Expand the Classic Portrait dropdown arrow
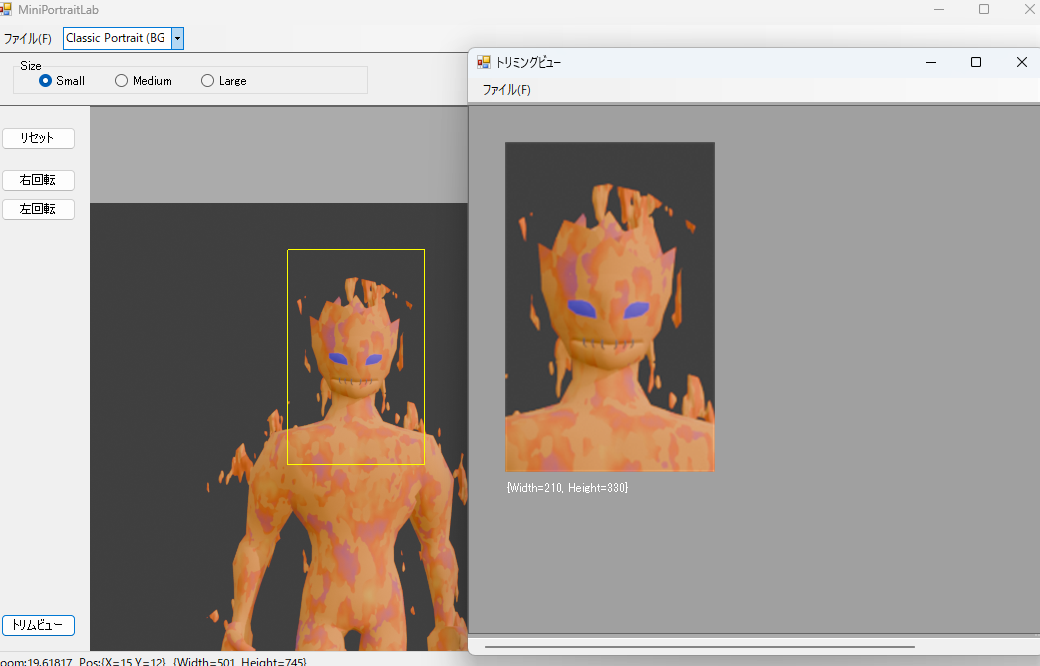This screenshot has width=1040, height=666. click(x=178, y=38)
